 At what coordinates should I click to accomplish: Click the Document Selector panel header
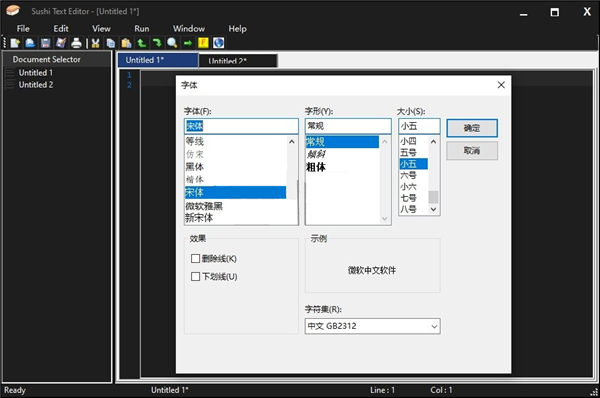[57, 59]
